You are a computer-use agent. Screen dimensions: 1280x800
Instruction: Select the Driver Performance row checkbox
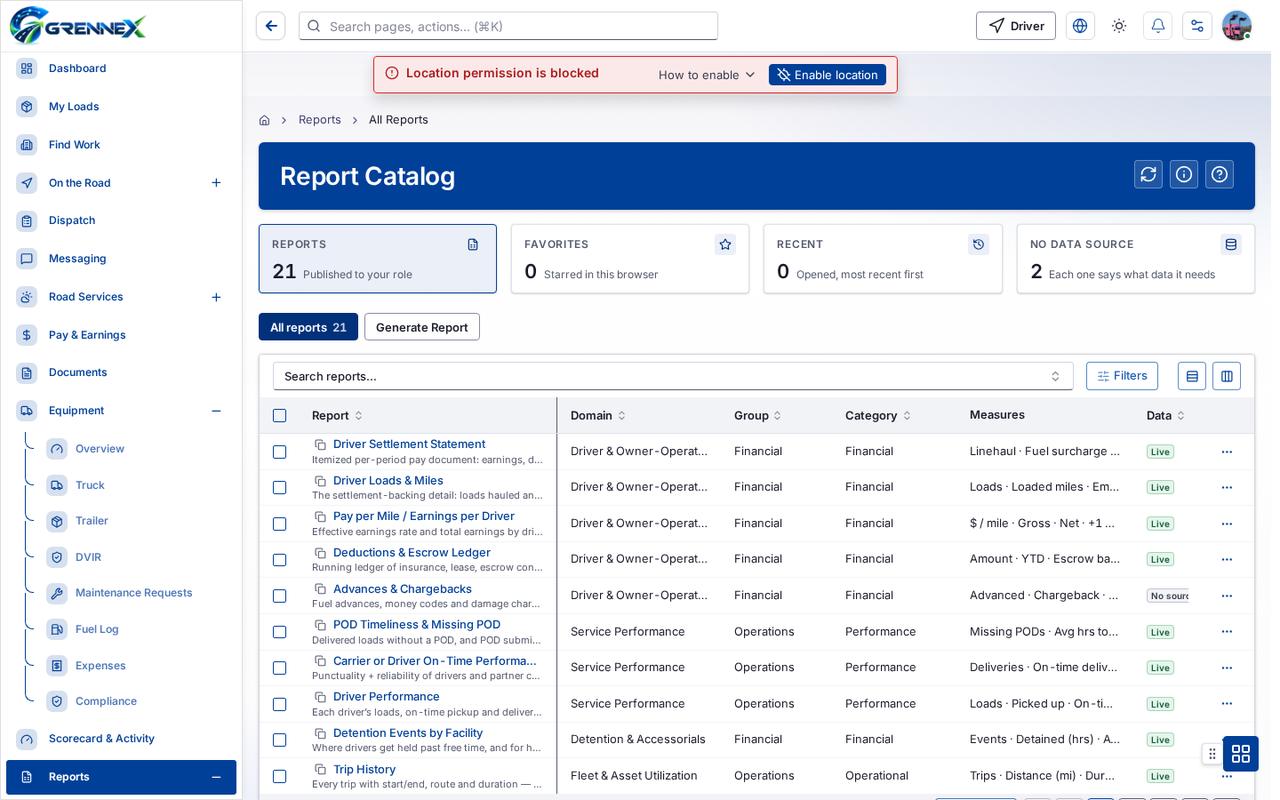pos(280,704)
